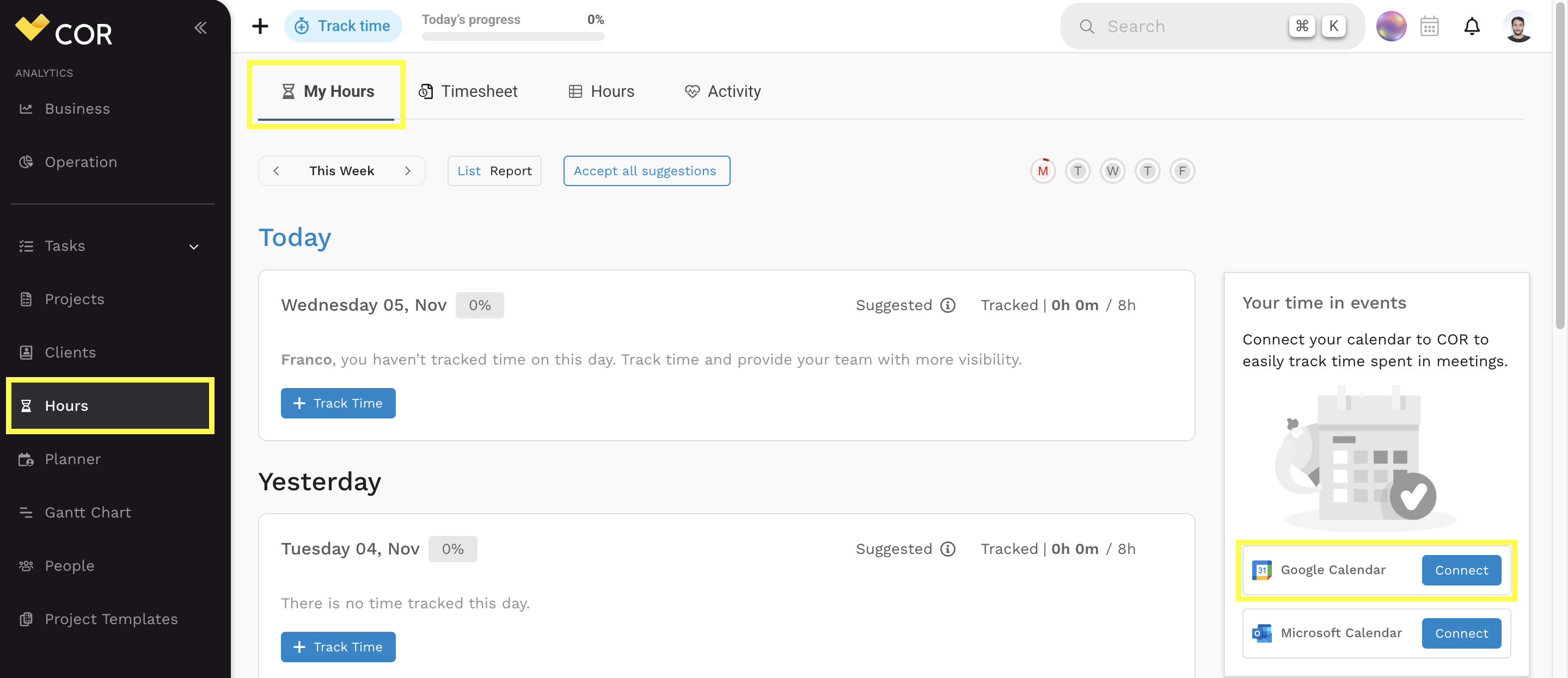Switch to the Activity tab
The height and width of the screenshot is (678, 1568).
(722, 91)
